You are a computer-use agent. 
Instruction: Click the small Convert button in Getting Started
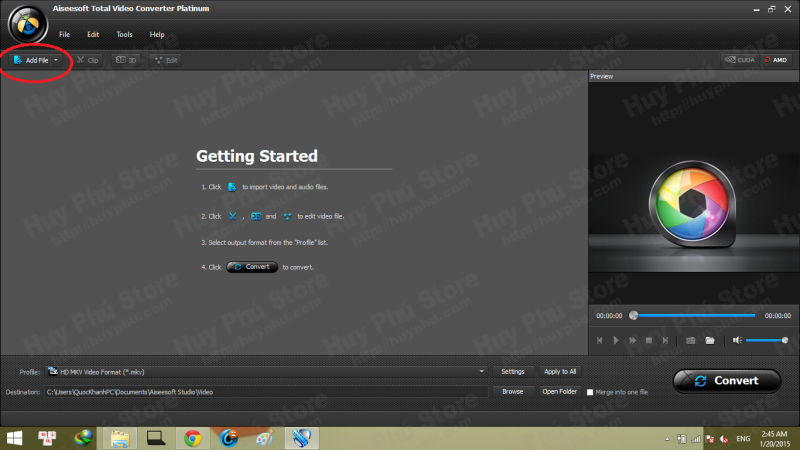(x=252, y=267)
